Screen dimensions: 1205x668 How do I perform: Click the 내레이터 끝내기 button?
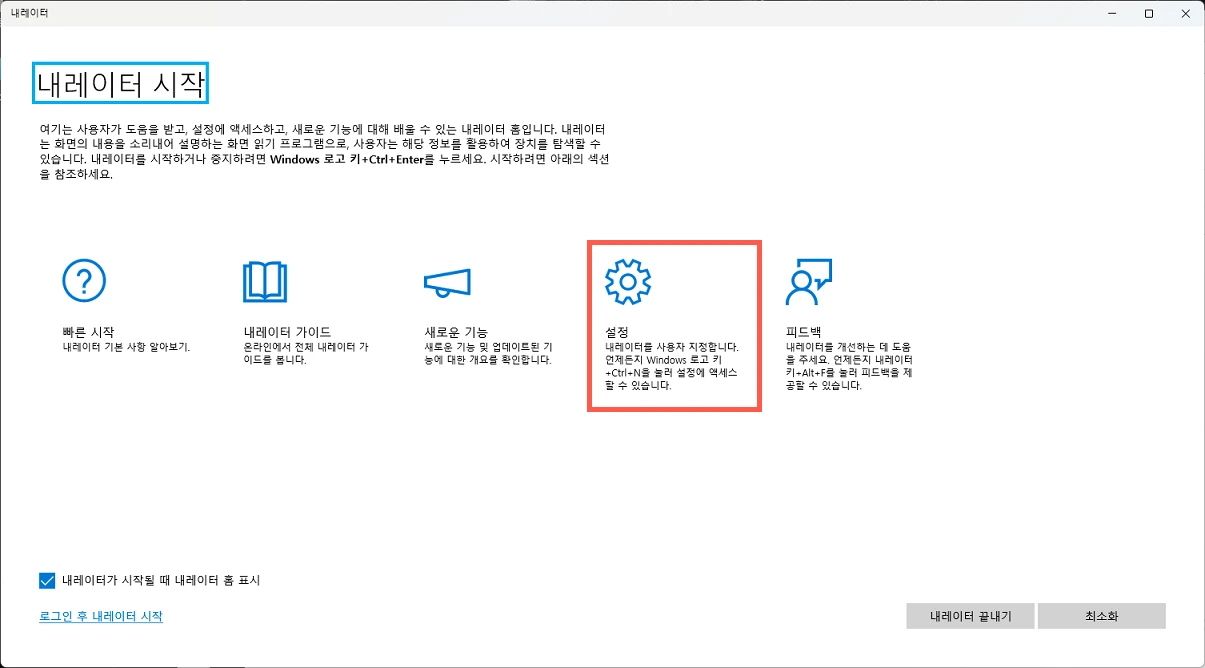pyautogui.click(x=969, y=616)
